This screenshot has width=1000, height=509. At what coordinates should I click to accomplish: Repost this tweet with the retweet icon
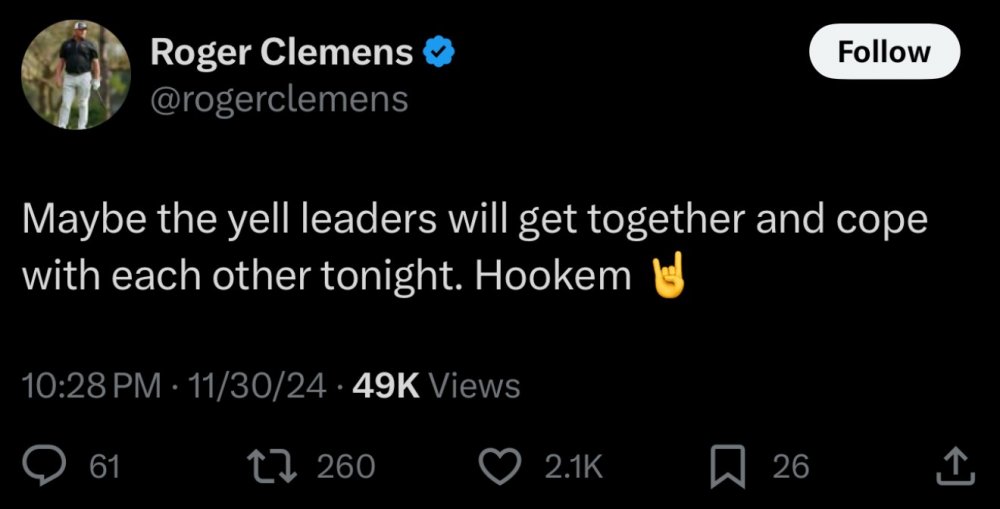[x=279, y=465]
